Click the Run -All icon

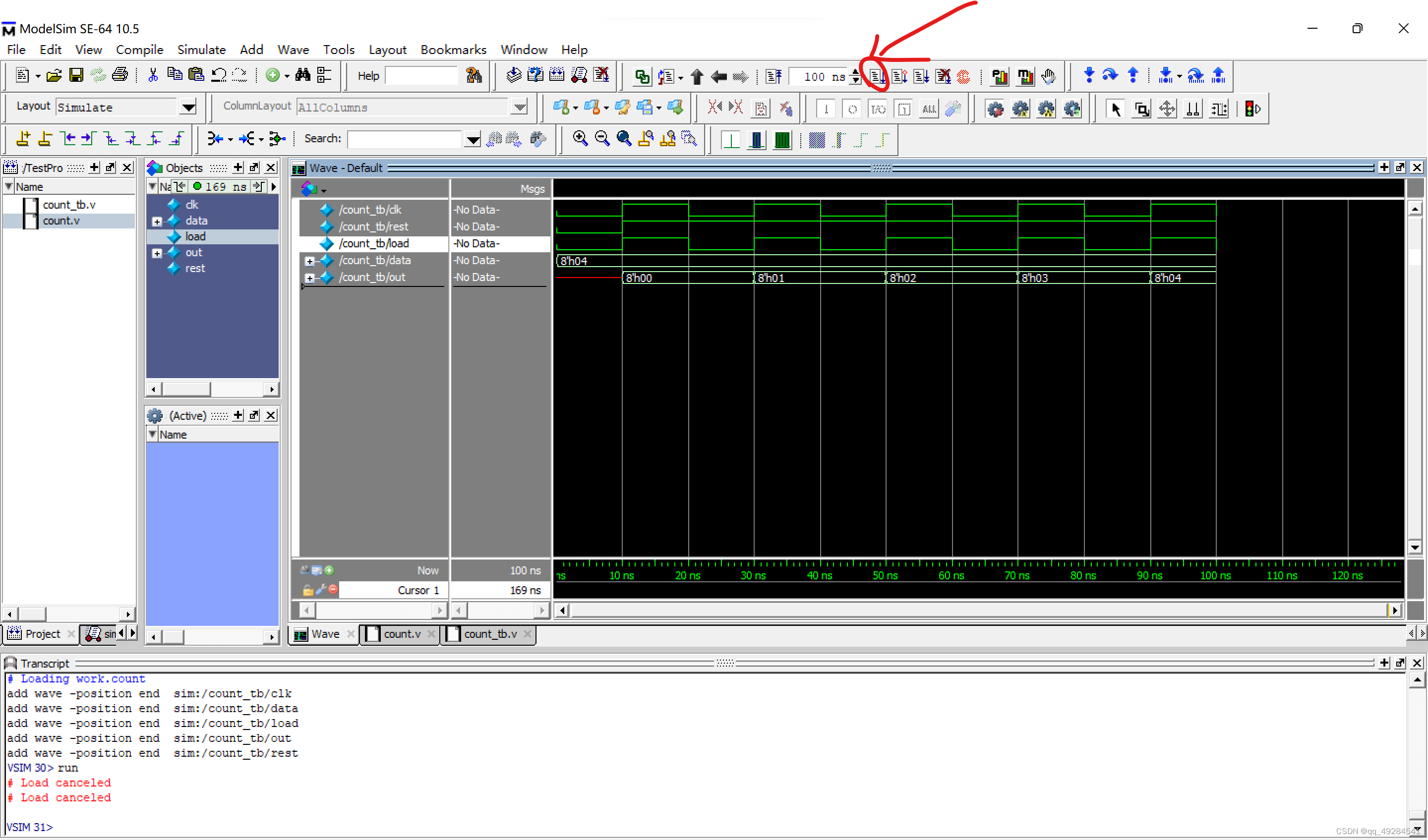click(921, 76)
